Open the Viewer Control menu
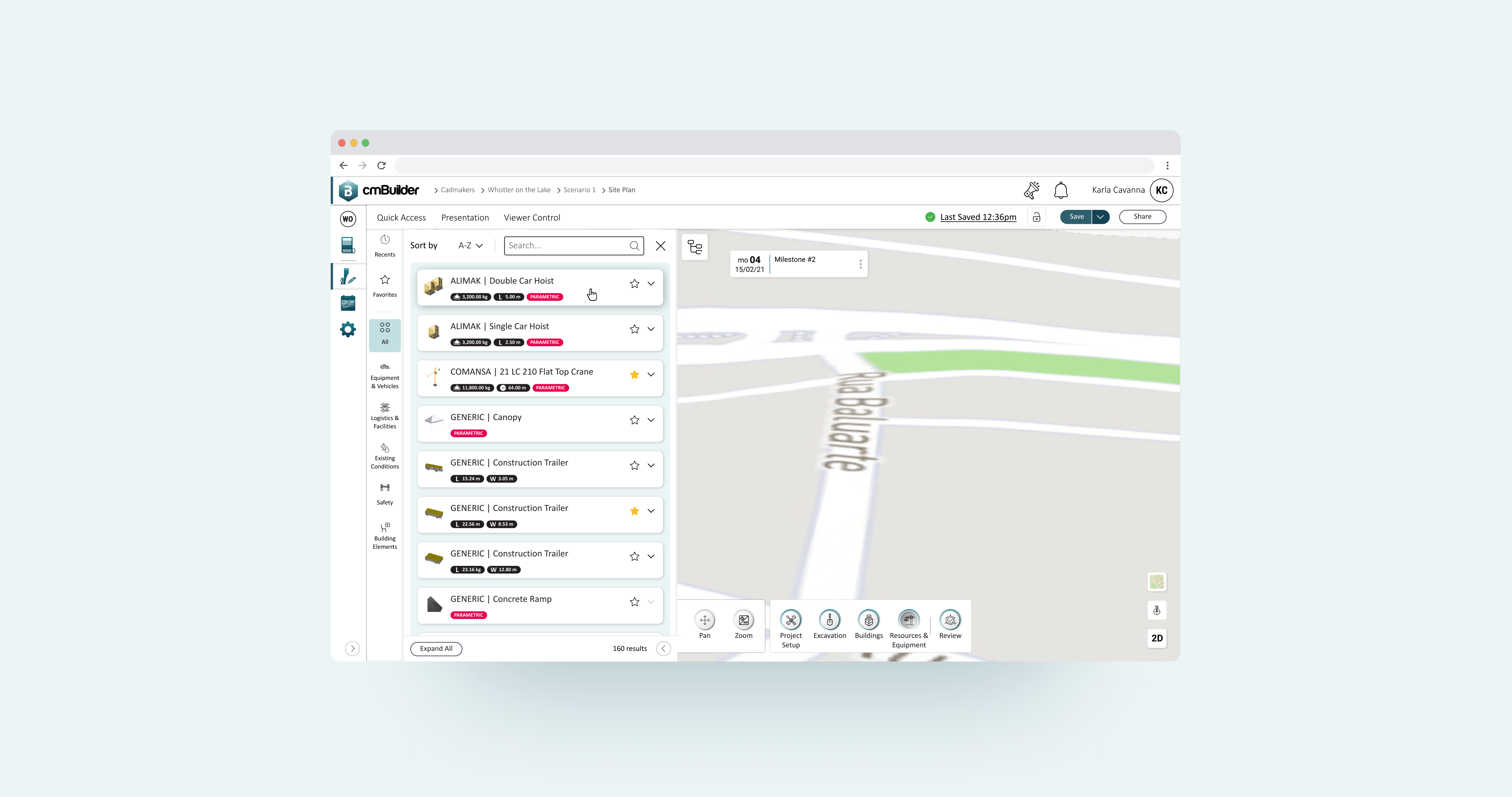Screen dimensions: 1512x797 pos(531,217)
